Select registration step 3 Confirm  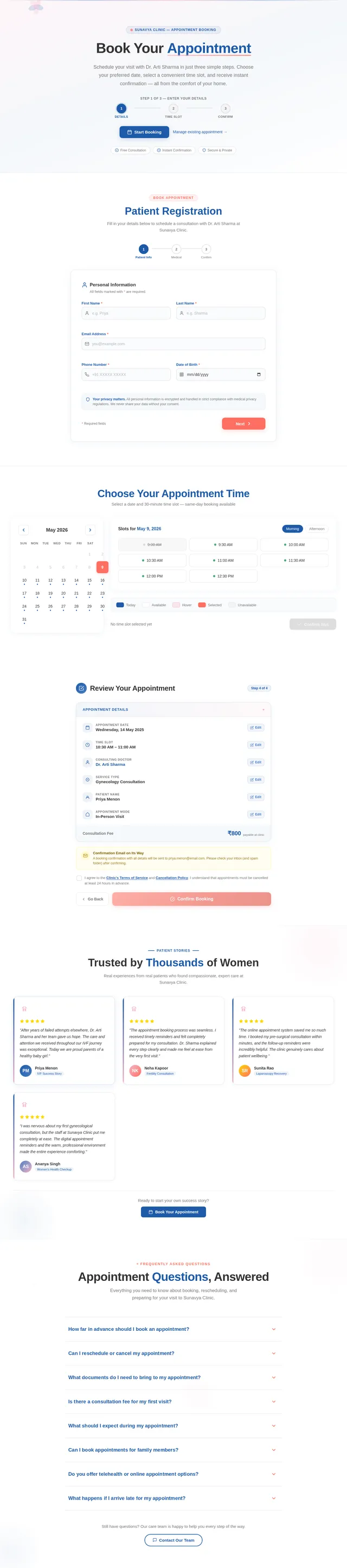pos(206,249)
